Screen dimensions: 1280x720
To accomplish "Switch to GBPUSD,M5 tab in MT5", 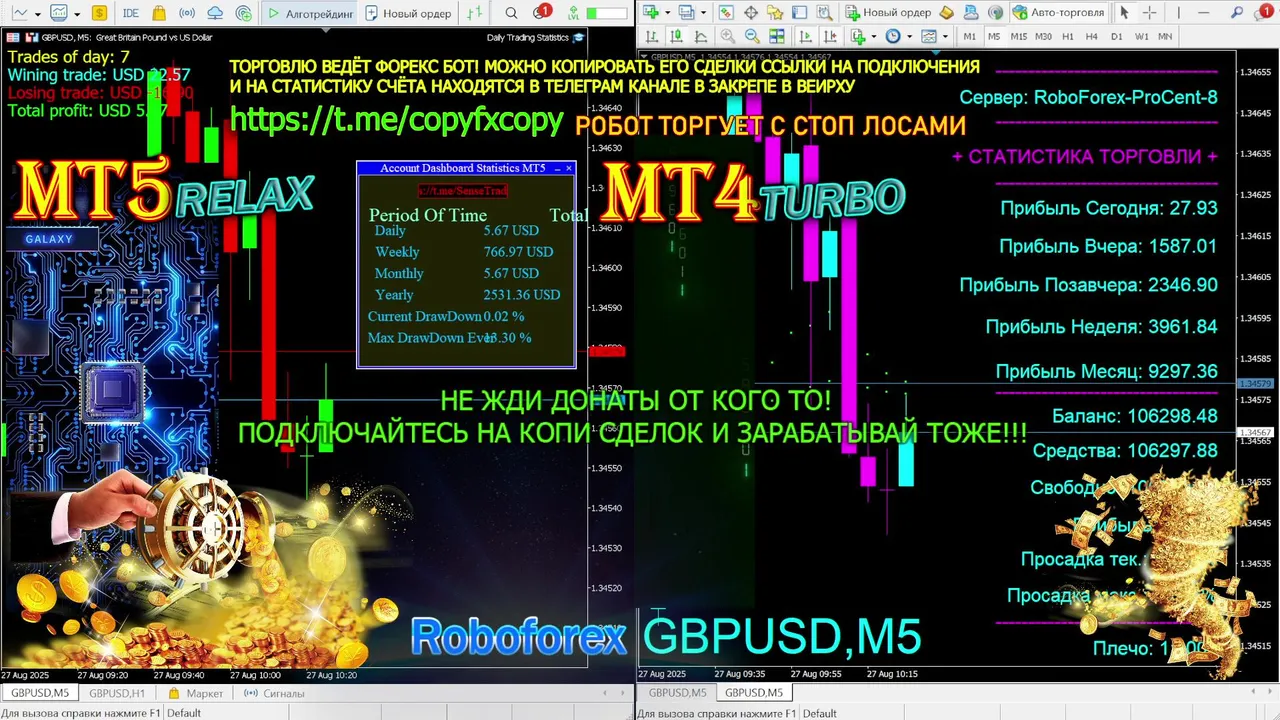I will click(39, 693).
